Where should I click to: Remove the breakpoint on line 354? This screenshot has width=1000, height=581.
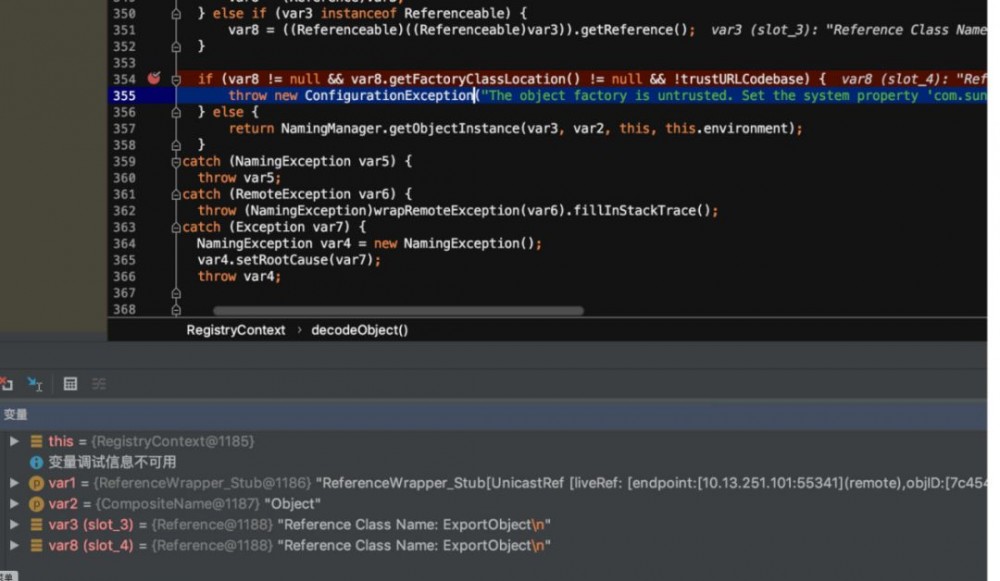[154, 78]
